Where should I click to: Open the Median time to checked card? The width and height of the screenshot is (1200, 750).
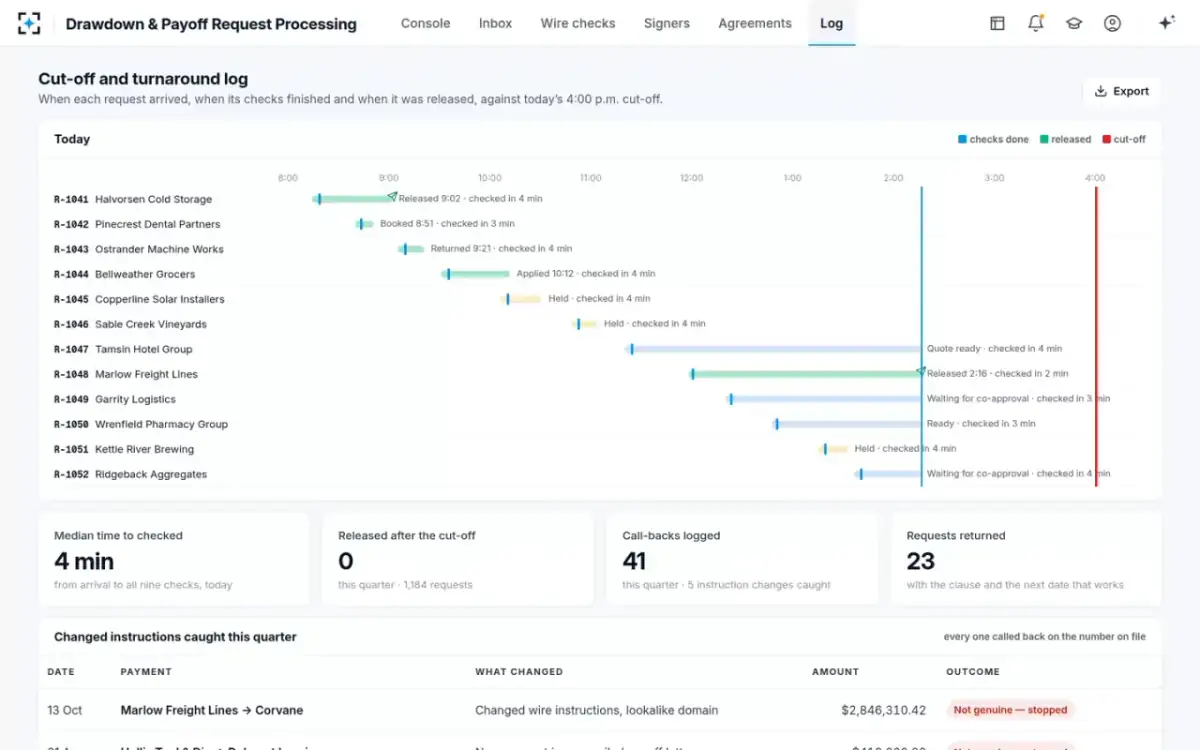tap(174, 559)
